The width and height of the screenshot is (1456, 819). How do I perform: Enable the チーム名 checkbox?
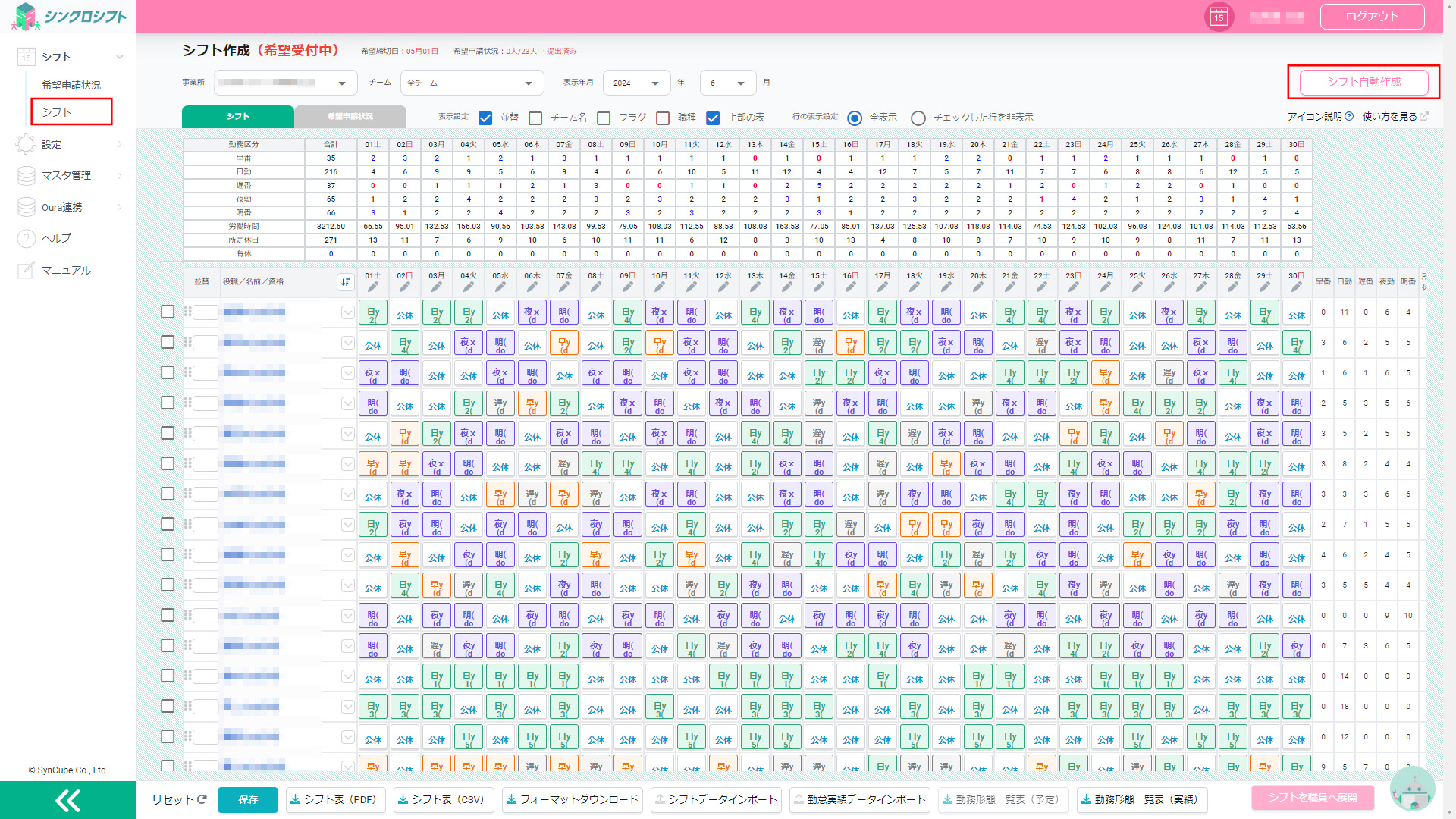(x=535, y=118)
